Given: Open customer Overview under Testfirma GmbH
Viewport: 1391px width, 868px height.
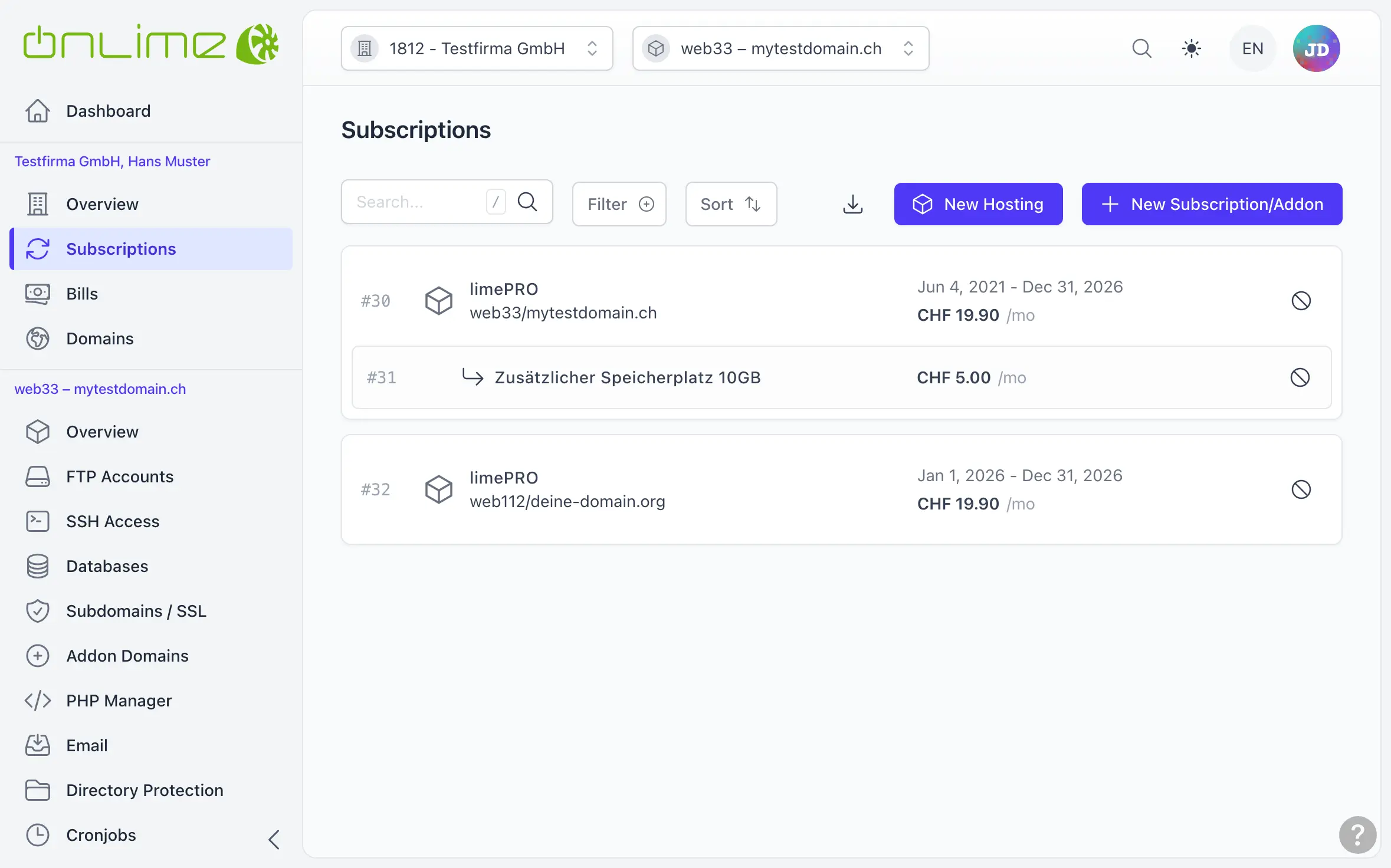Looking at the screenshot, I should (150, 204).
